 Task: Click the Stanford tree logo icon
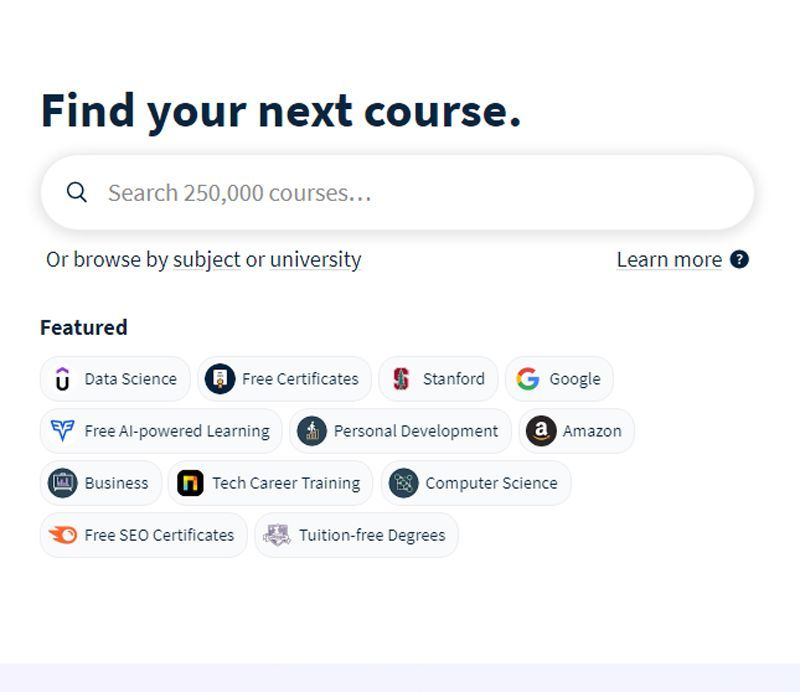tap(401, 379)
